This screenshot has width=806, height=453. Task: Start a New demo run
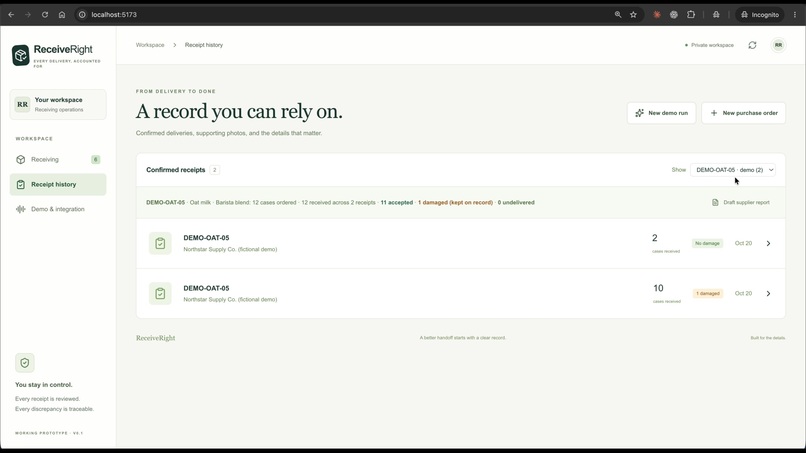662,113
